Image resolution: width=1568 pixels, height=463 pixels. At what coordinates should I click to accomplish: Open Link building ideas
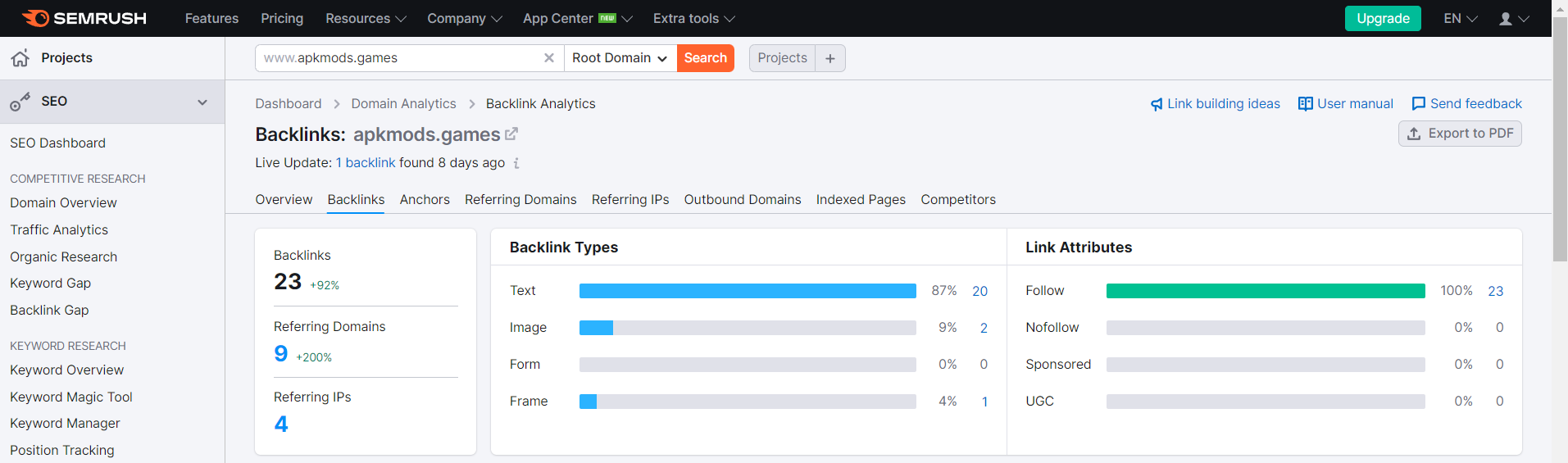pyautogui.click(x=1216, y=103)
